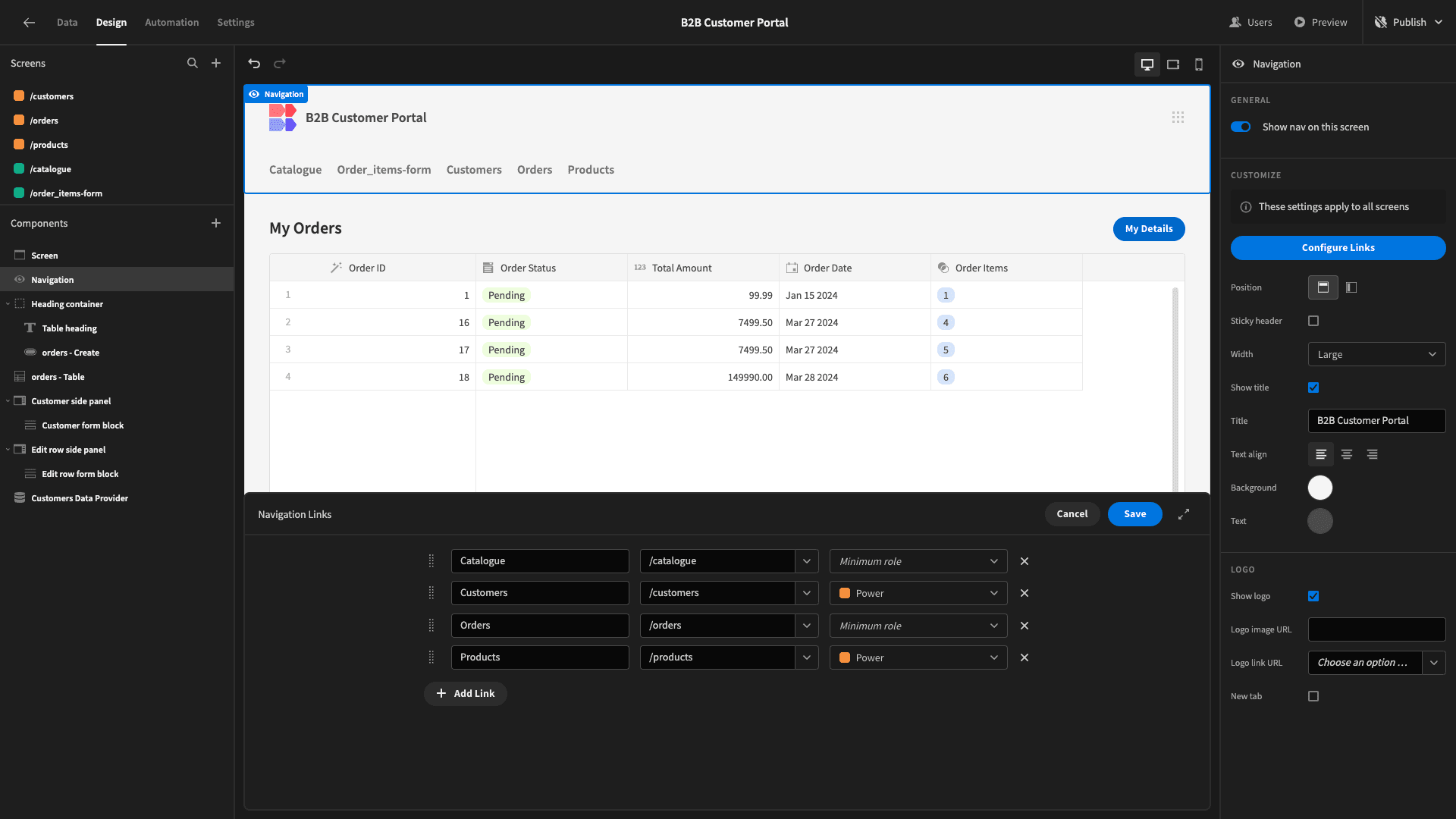Open the Power role dropdown for Customers
The width and height of the screenshot is (1456, 819).
(x=918, y=593)
